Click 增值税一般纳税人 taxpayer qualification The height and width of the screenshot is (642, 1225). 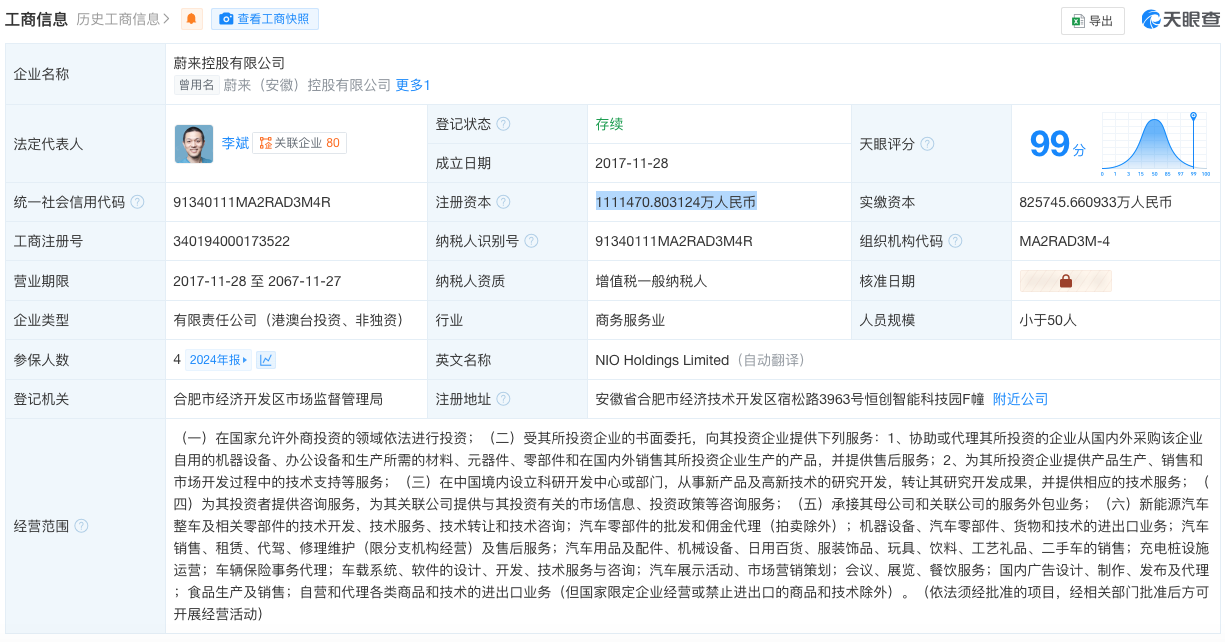pos(651,281)
